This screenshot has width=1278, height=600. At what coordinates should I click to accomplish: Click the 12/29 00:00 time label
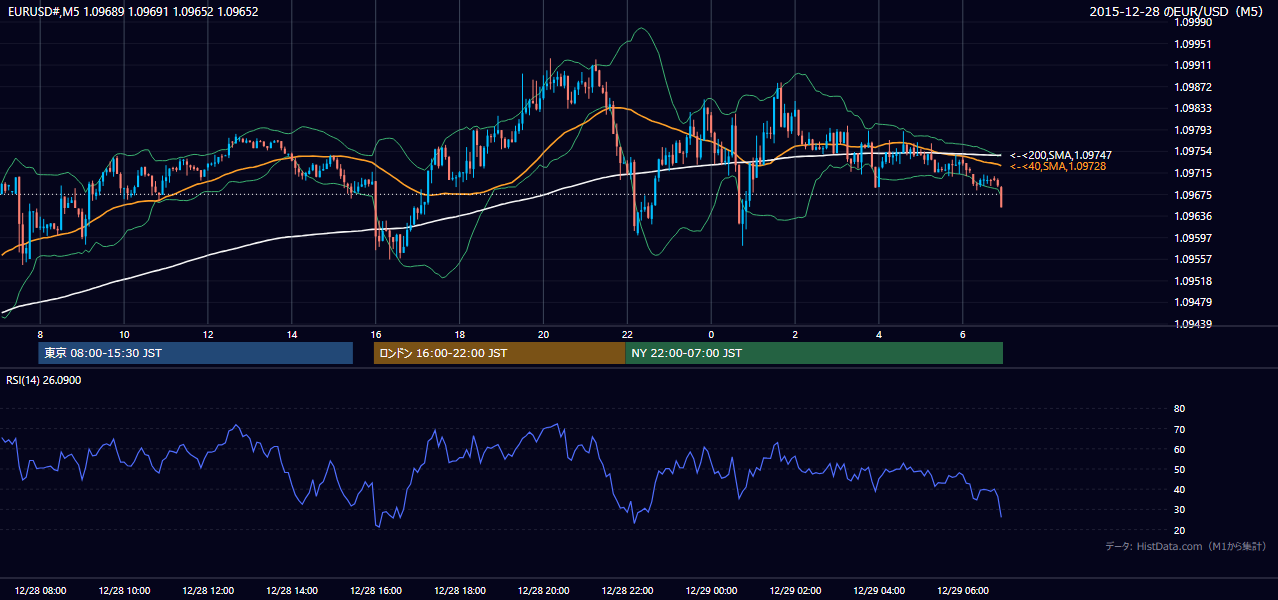711,590
